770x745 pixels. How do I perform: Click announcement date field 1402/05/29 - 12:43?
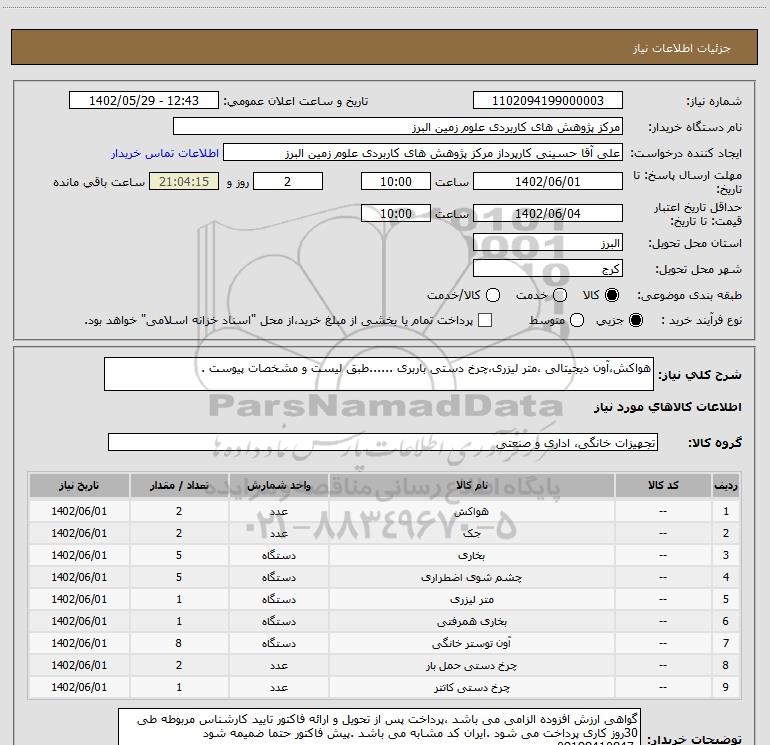pyautogui.click(x=144, y=101)
